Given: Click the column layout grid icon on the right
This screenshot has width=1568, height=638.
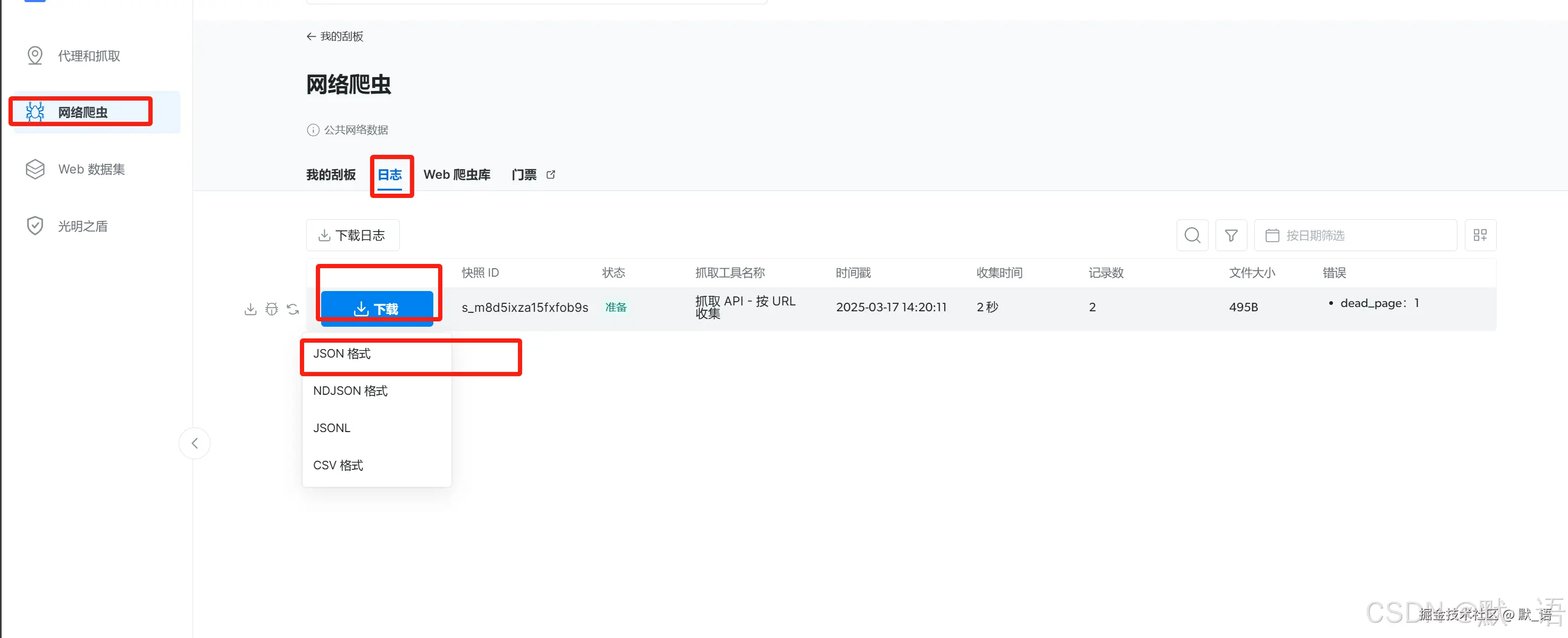Looking at the screenshot, I should [1480, 235].
